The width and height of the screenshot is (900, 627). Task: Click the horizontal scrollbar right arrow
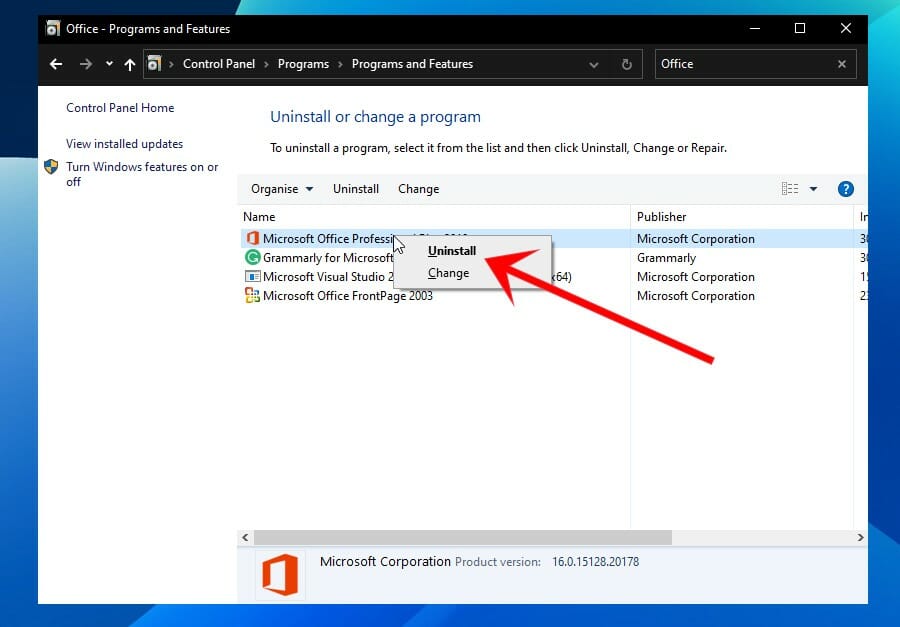[860, 537]
